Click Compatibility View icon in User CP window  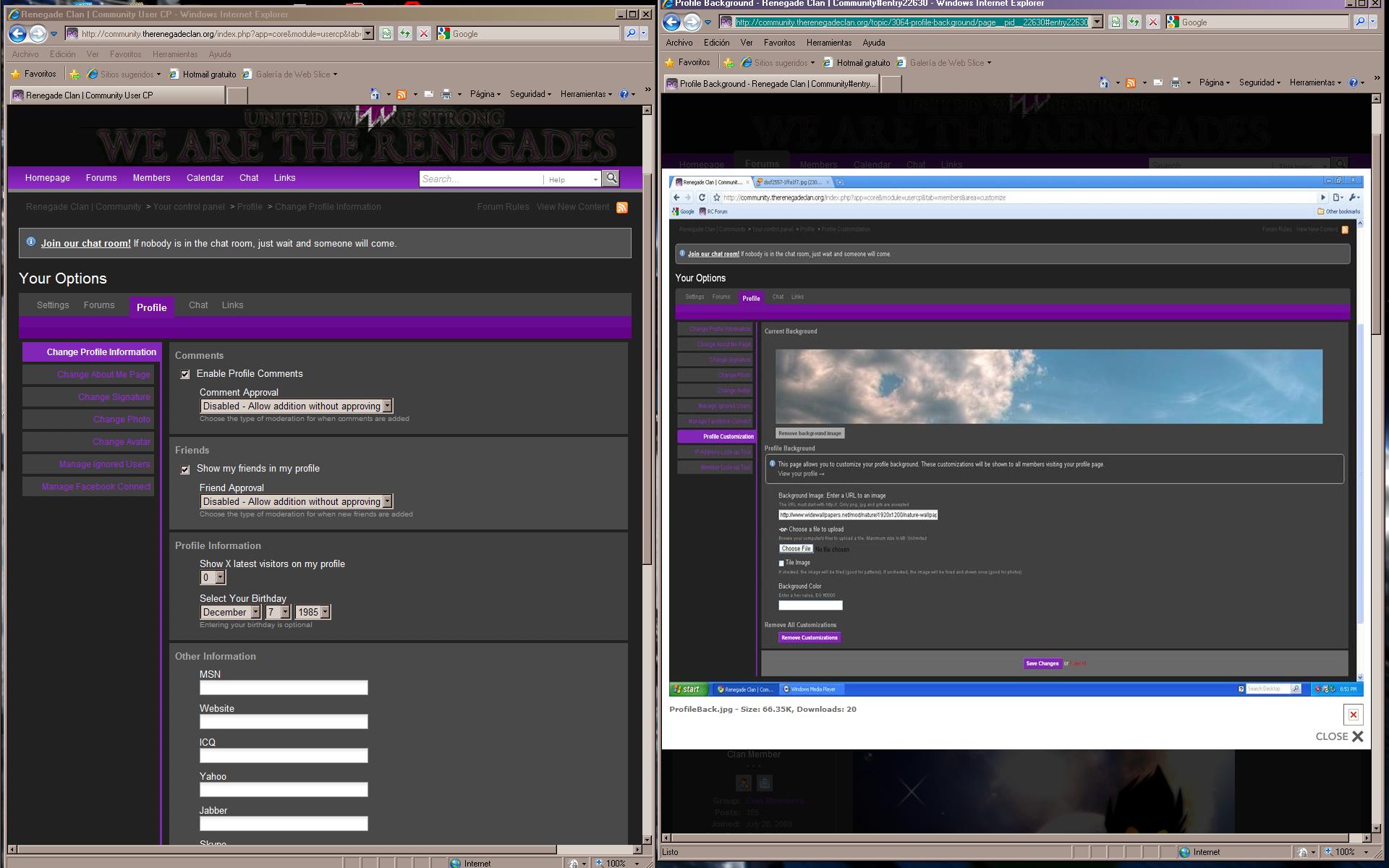[x=386, y=33]
